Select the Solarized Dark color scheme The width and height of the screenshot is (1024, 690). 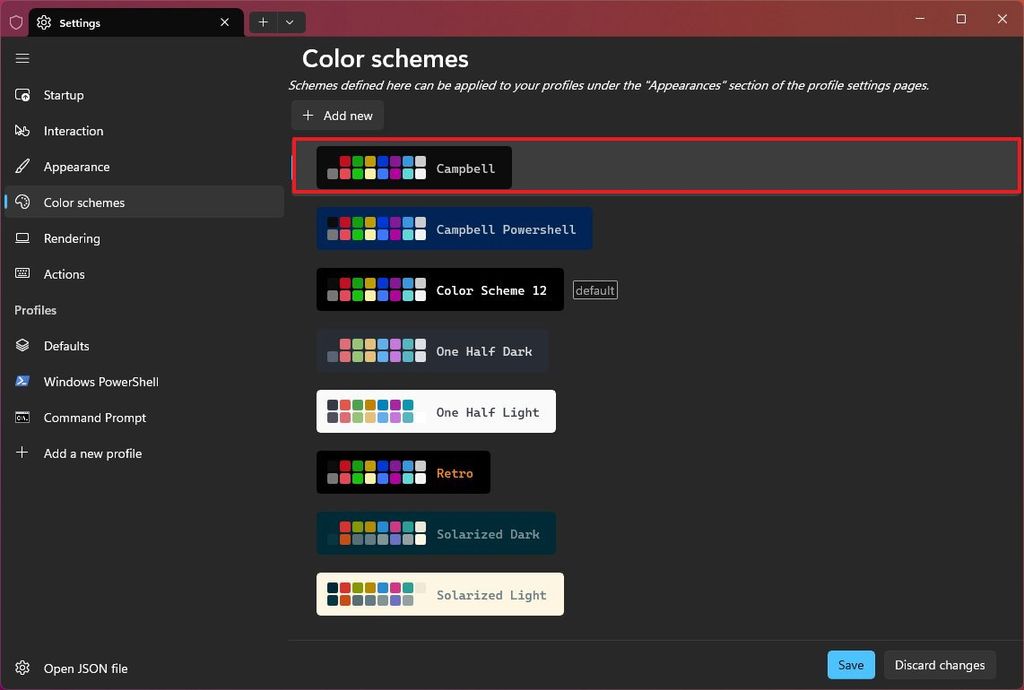point(437,533)
